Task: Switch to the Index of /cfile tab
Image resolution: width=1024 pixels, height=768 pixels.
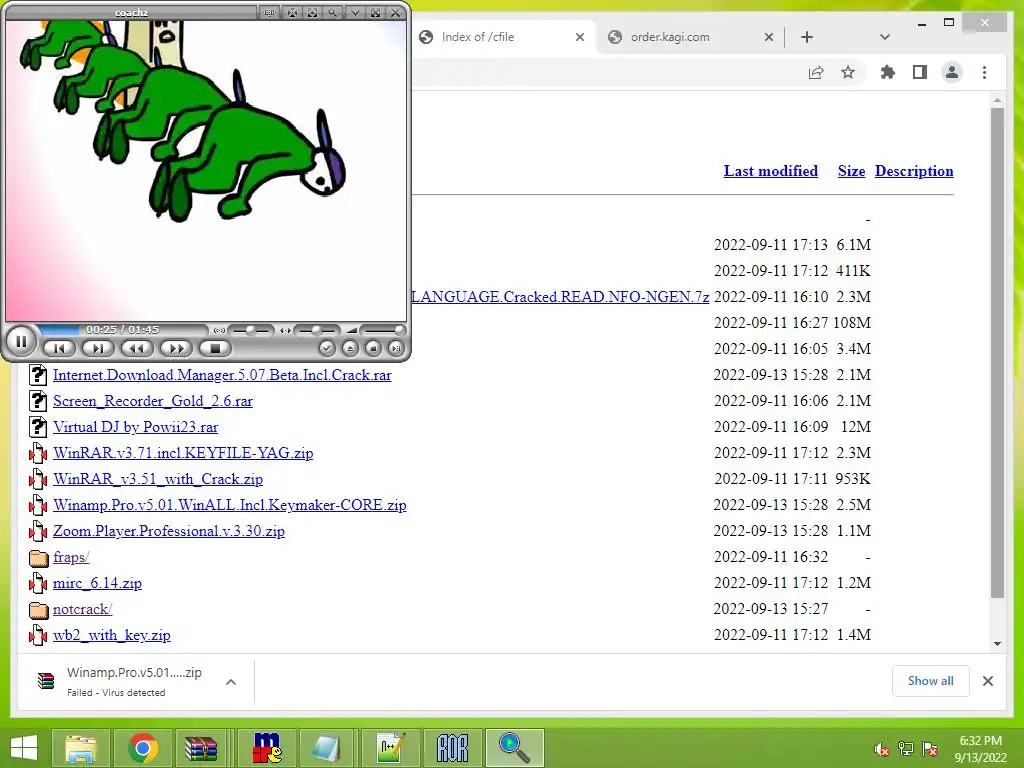Action: tap(500, 37)
